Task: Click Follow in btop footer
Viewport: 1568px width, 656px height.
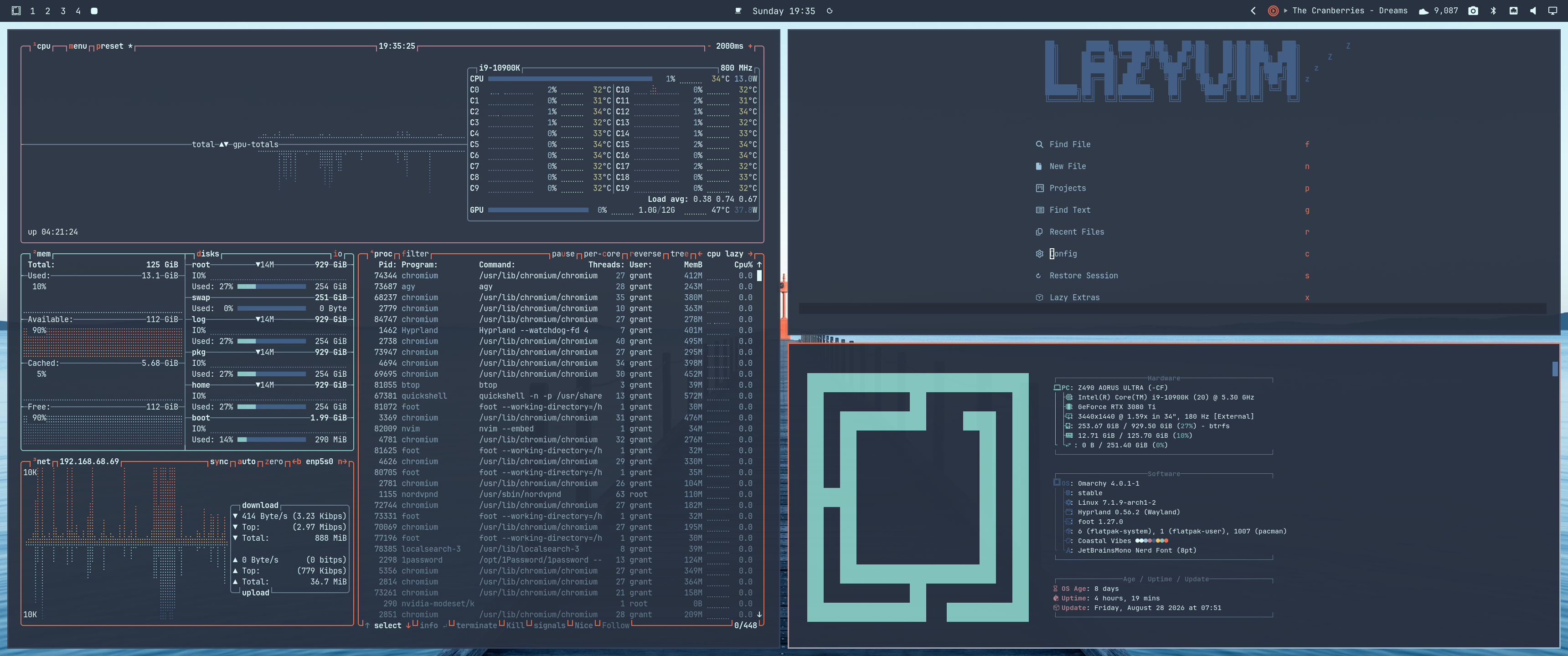Action: (x=615, y=625)
